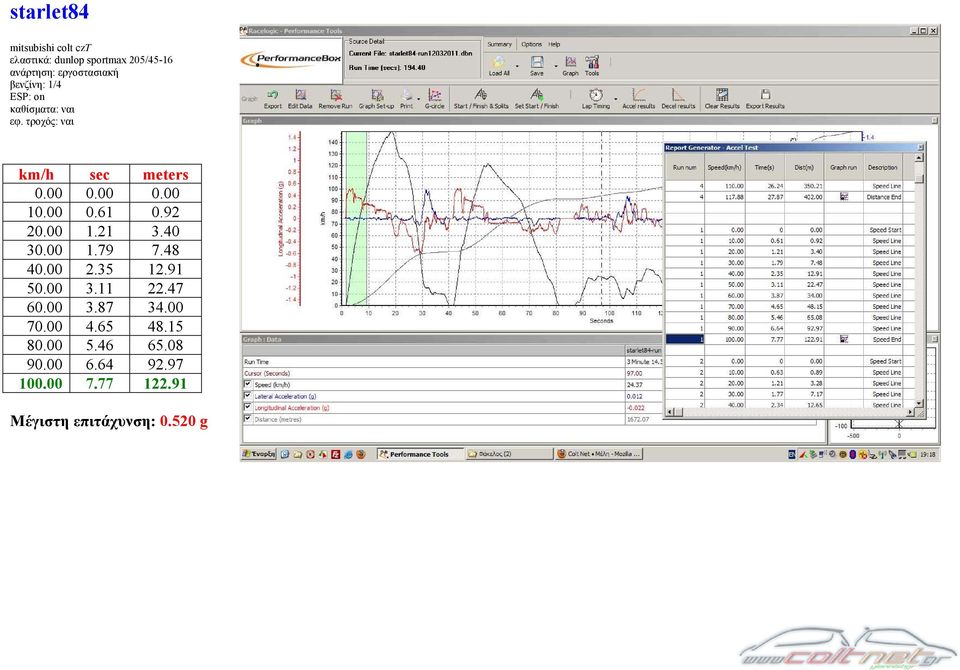The height and width of the screenshot is (670, 960).
Task: Click the Windows Start button
Action: (259, 454)
